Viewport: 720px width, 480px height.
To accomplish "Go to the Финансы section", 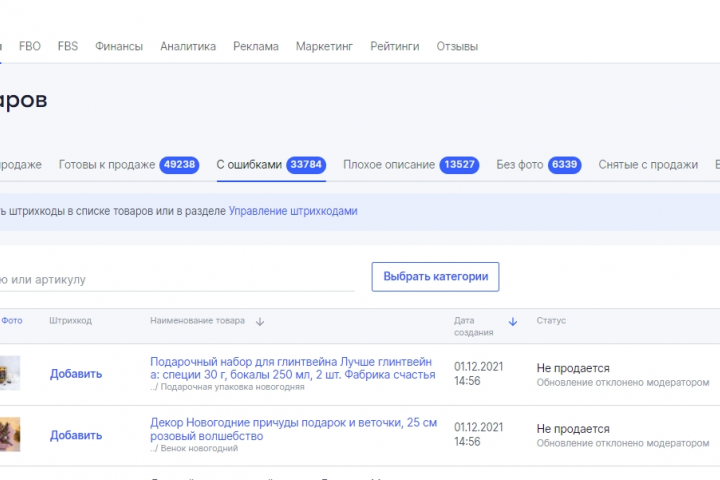I will click(x=119, y=46).
